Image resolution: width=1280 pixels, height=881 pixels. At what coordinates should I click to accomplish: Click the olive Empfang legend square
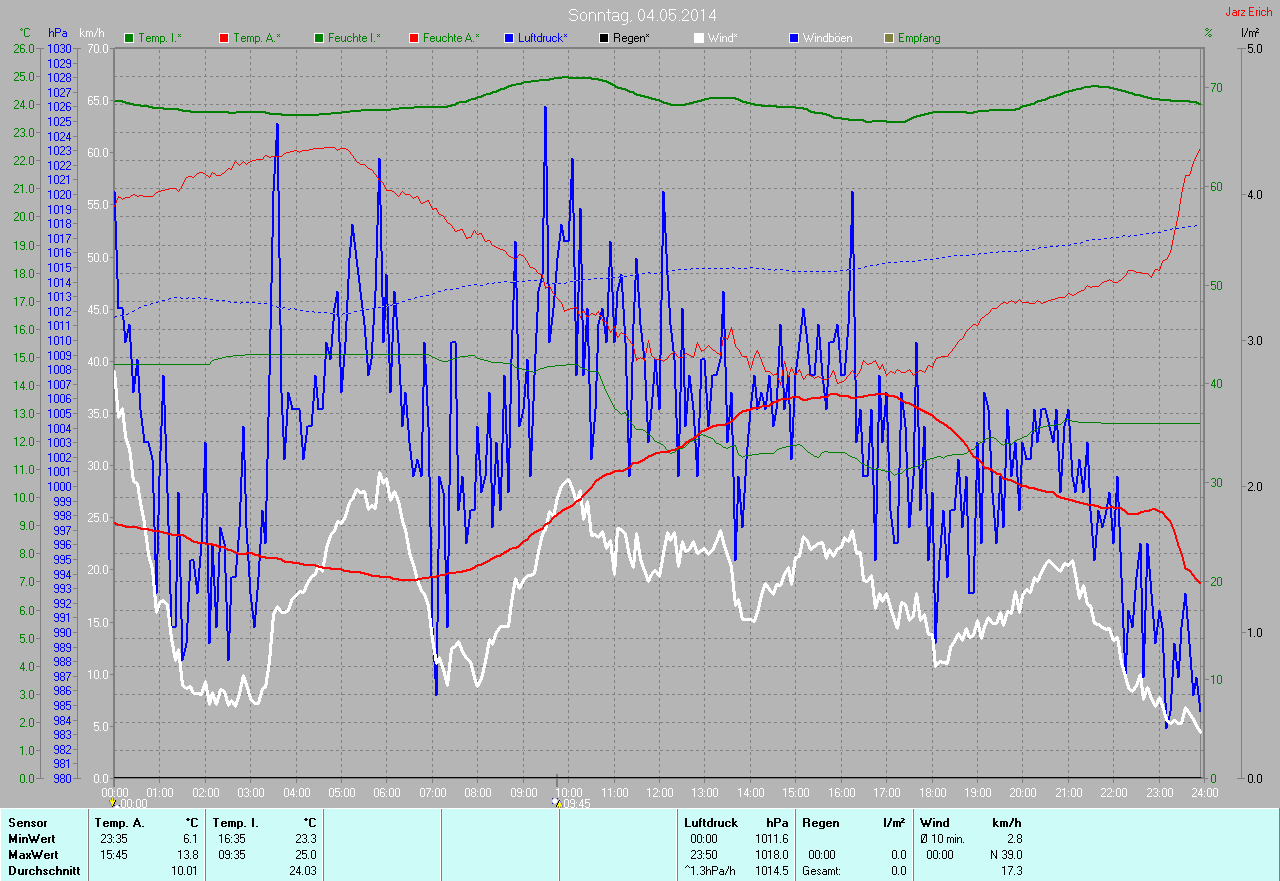pyautogui.click(x=889, y=38)
